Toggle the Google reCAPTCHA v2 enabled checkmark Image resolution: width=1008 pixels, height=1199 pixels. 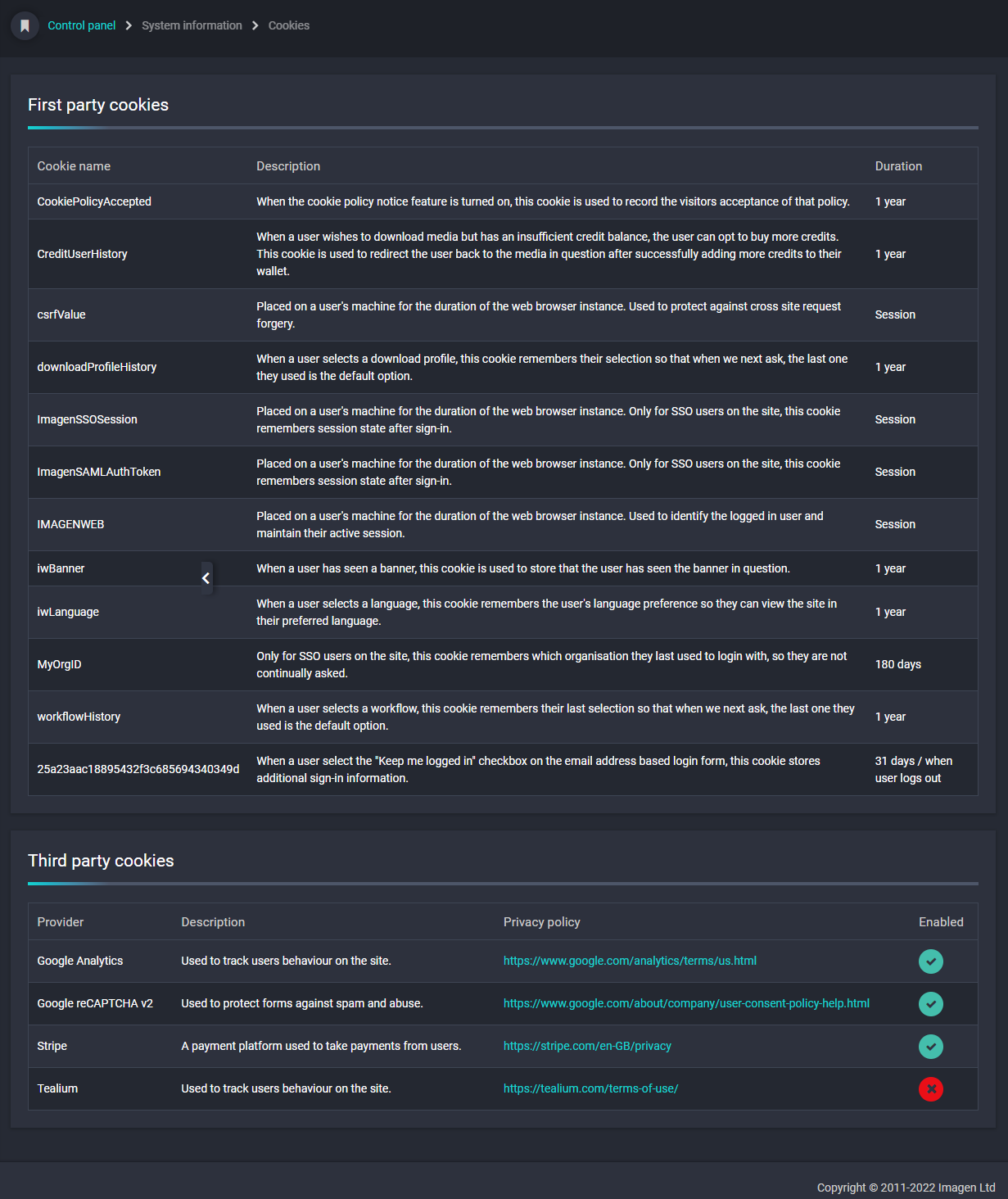[x=931, y=1004]
